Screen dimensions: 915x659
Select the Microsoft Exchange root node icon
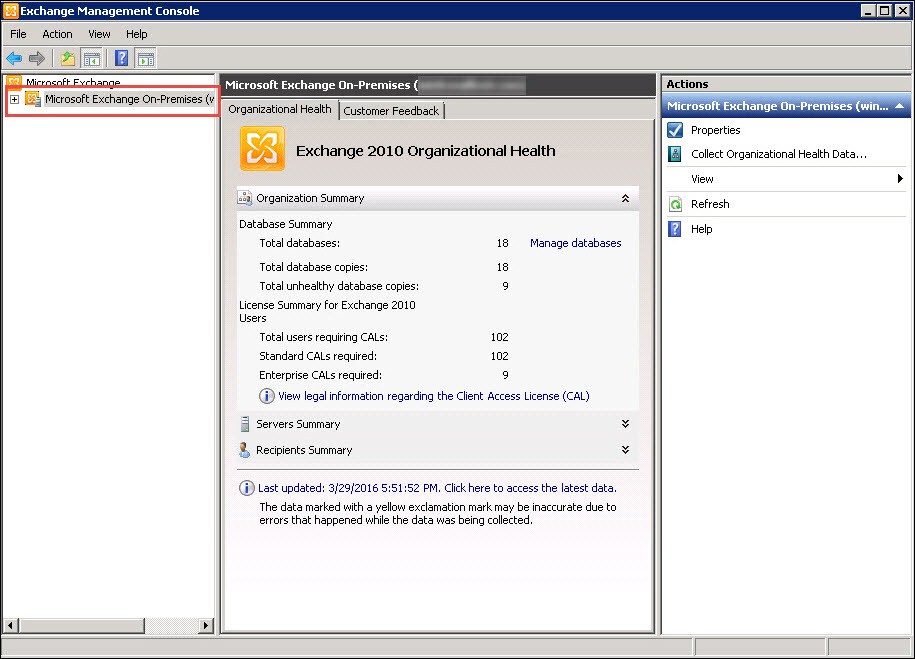coord(15,81)
